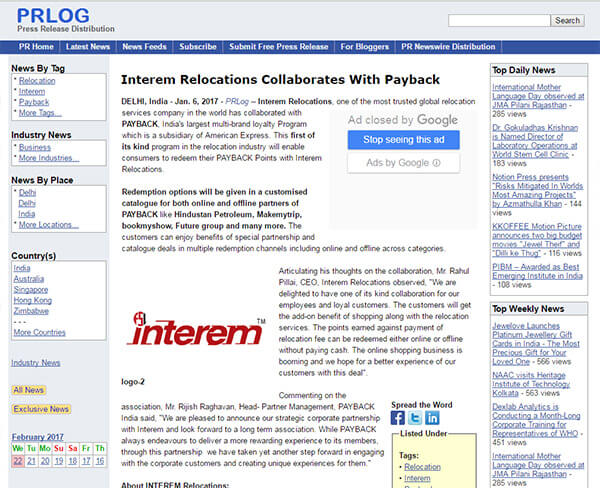The image size is (600, 488).
Task: Open News Feeds menu item
Action: (x=144, y=47)
